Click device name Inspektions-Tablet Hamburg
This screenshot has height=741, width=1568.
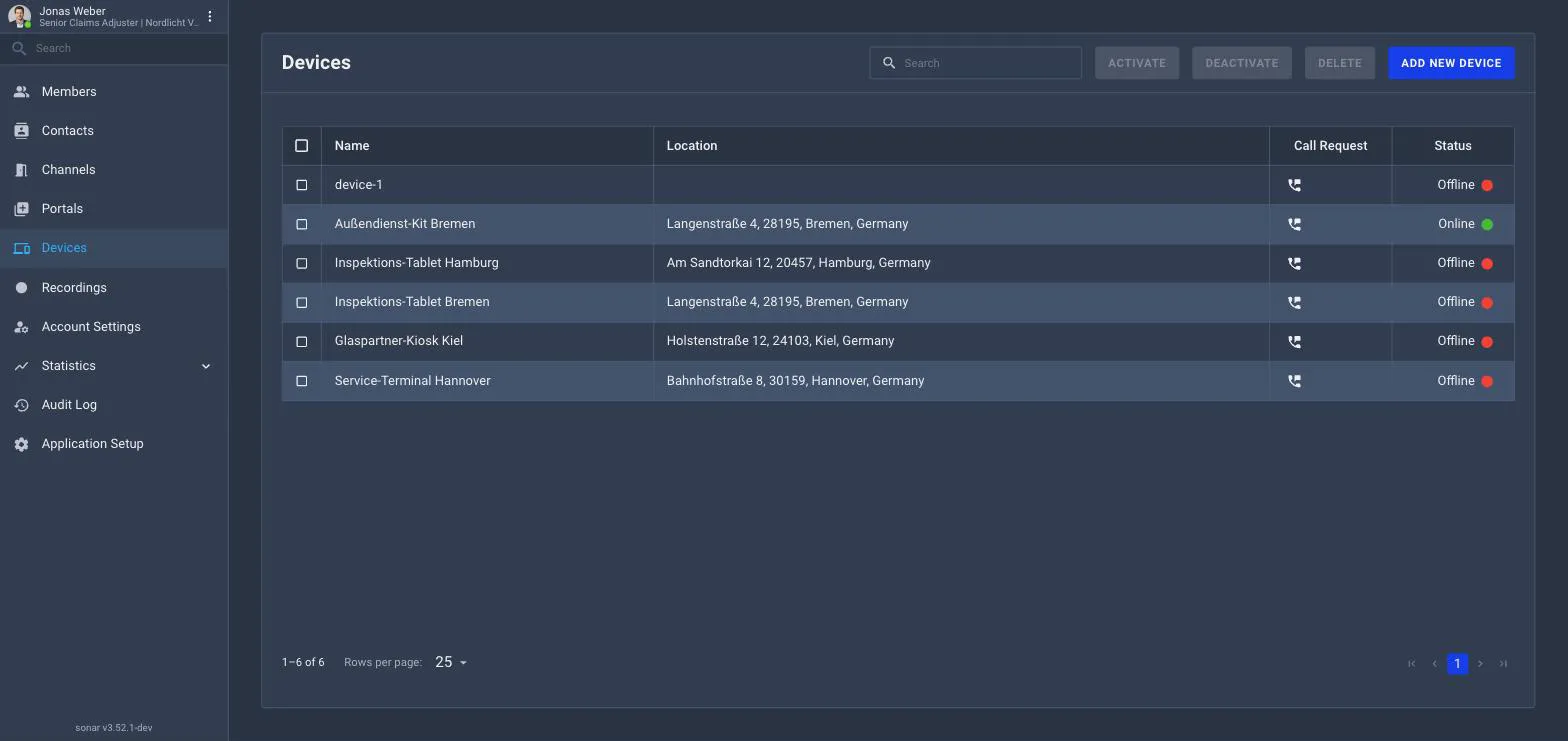[x=416, y=263]
